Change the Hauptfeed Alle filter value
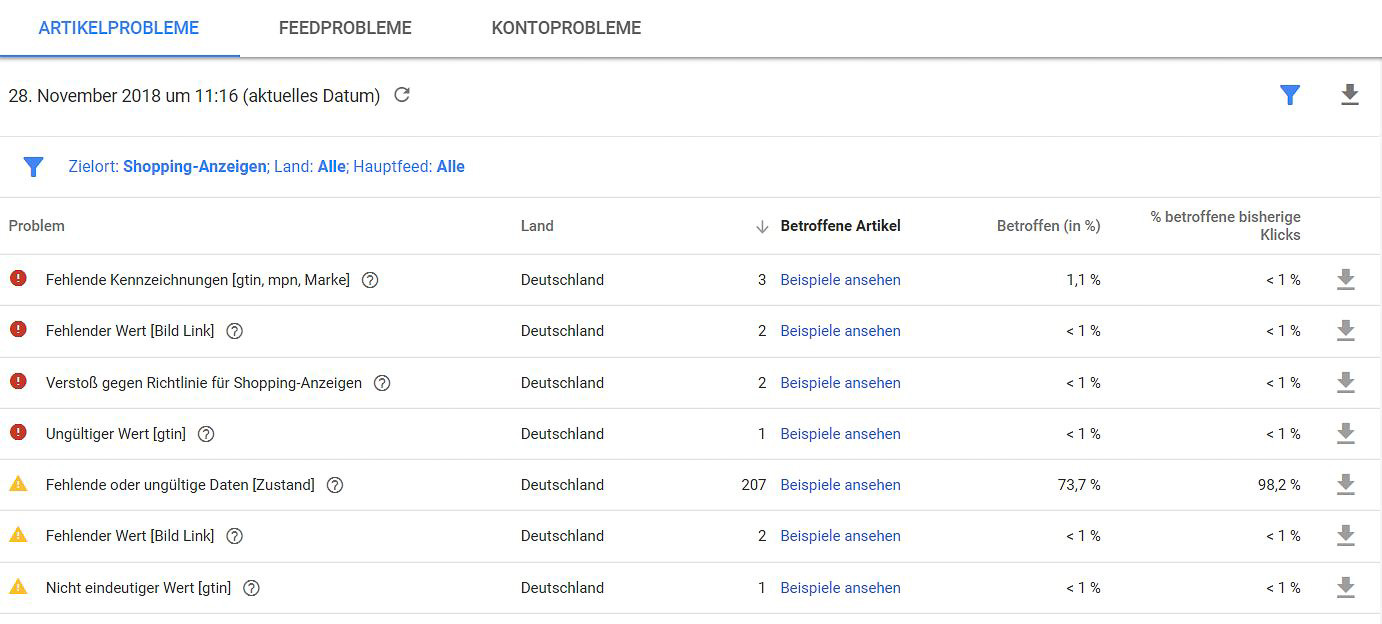Screen dimensions: 1382x624 [x=450, y=167]
